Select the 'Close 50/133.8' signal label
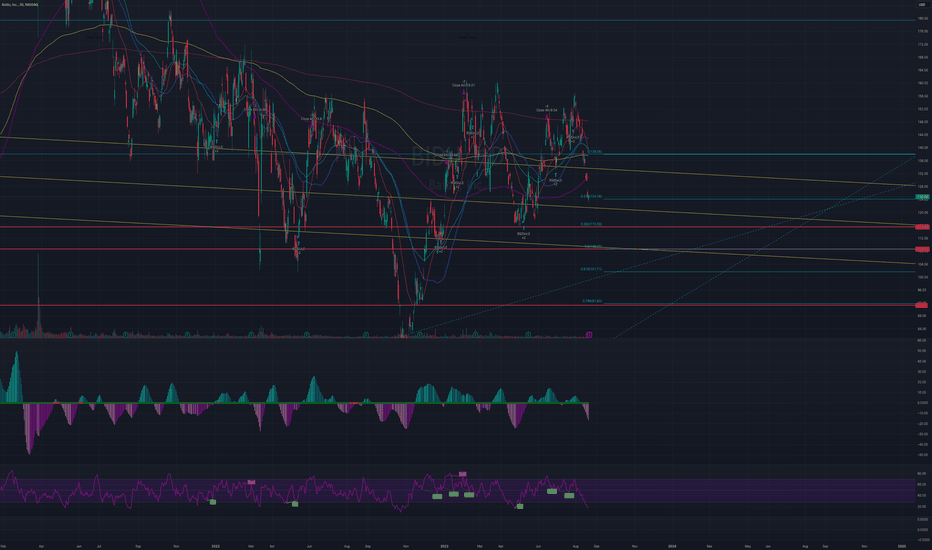 [x=311, y=118]
